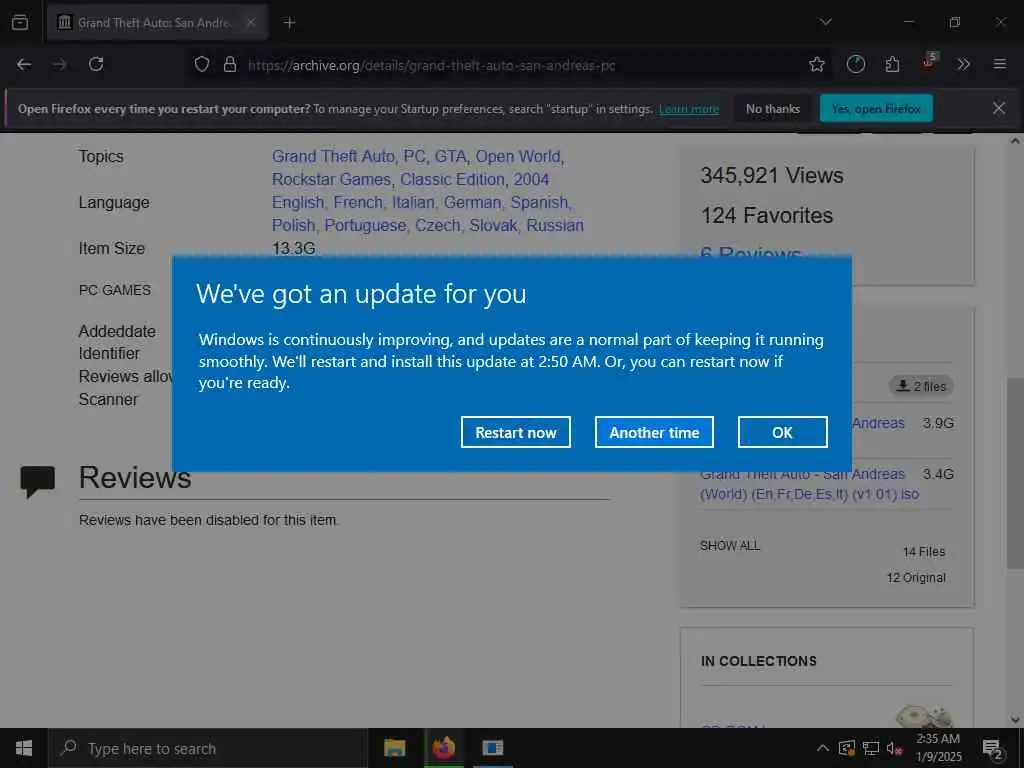Viewport: 1024px width, 768px height.
Task: Click the scrollbar down arrow
Action: [1015, 720]
